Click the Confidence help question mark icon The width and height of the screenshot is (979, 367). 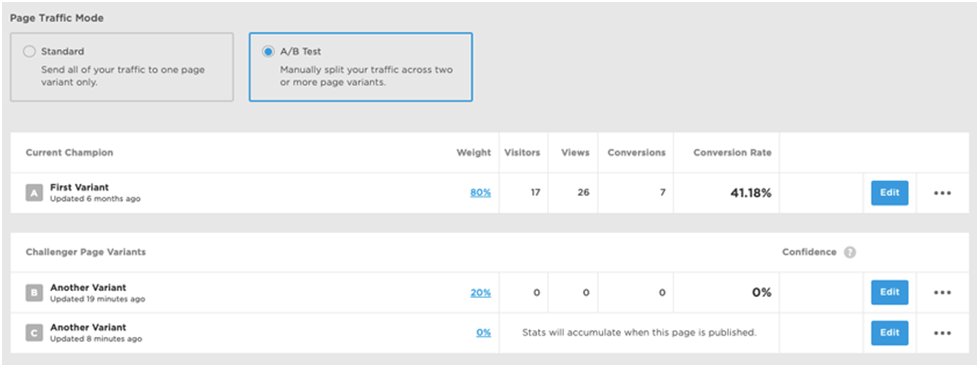850,253
